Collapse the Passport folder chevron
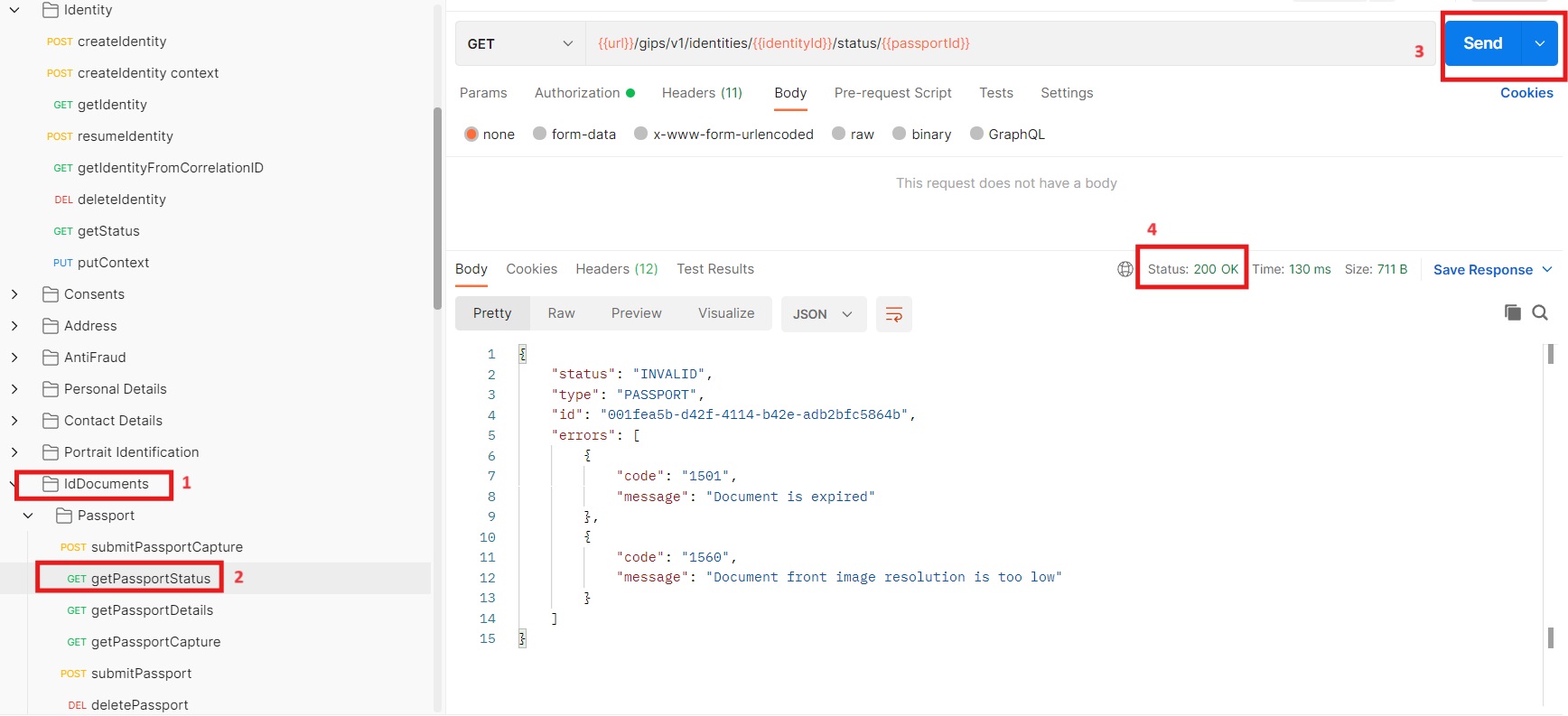The width and height of the screenshot is (1568, 716). 28,516
